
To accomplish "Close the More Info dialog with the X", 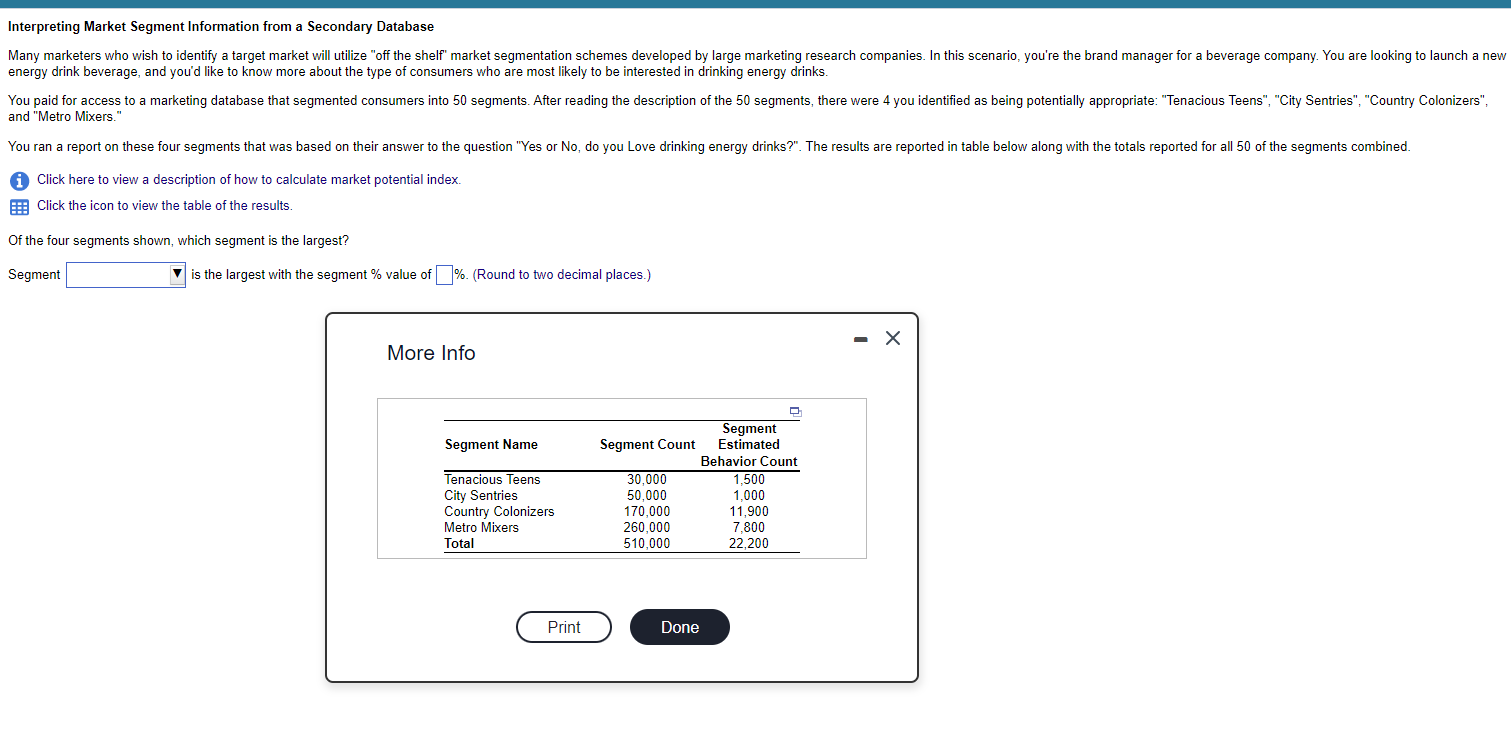I will (892, 338).
